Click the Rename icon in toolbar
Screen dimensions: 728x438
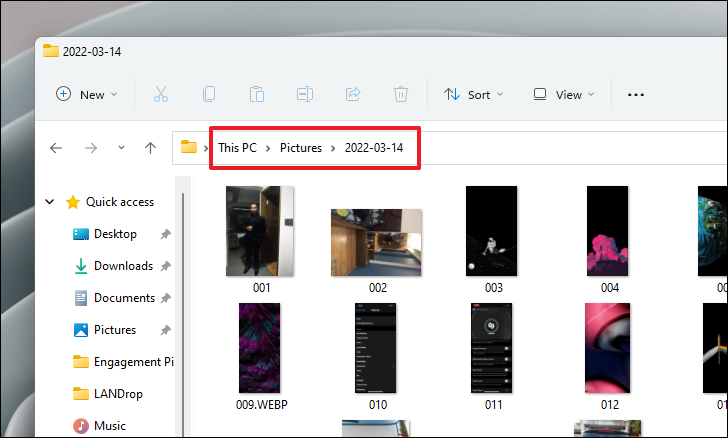305,94
